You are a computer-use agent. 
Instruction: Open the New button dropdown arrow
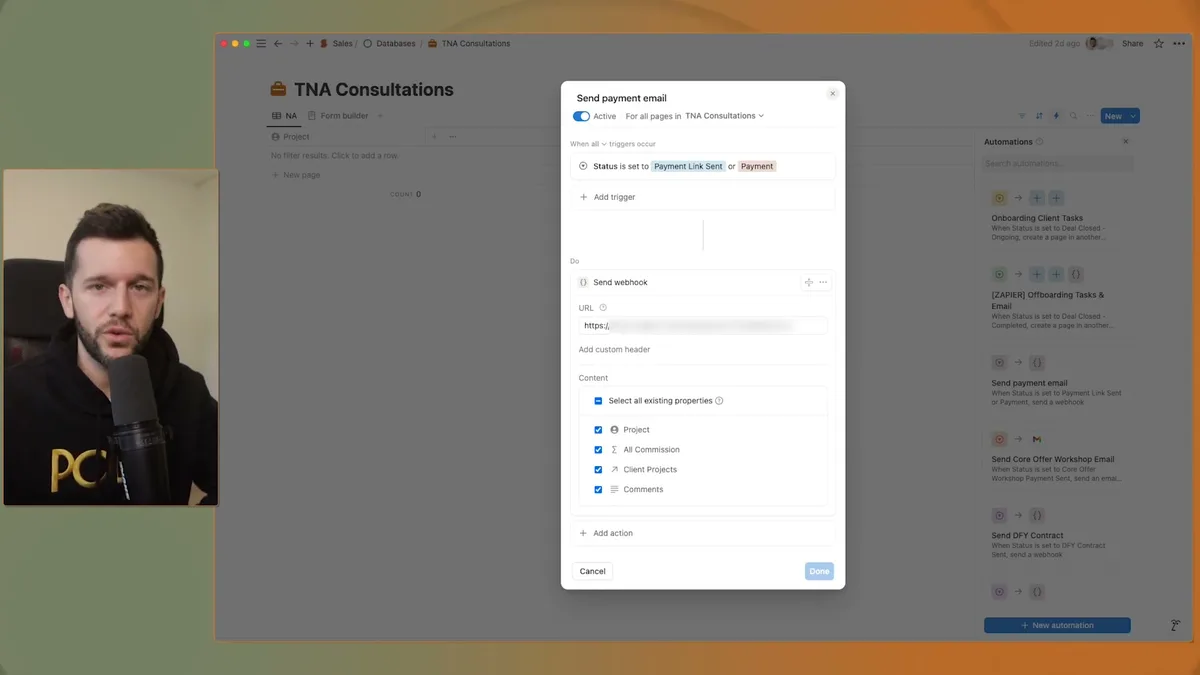coord(1131,115)
